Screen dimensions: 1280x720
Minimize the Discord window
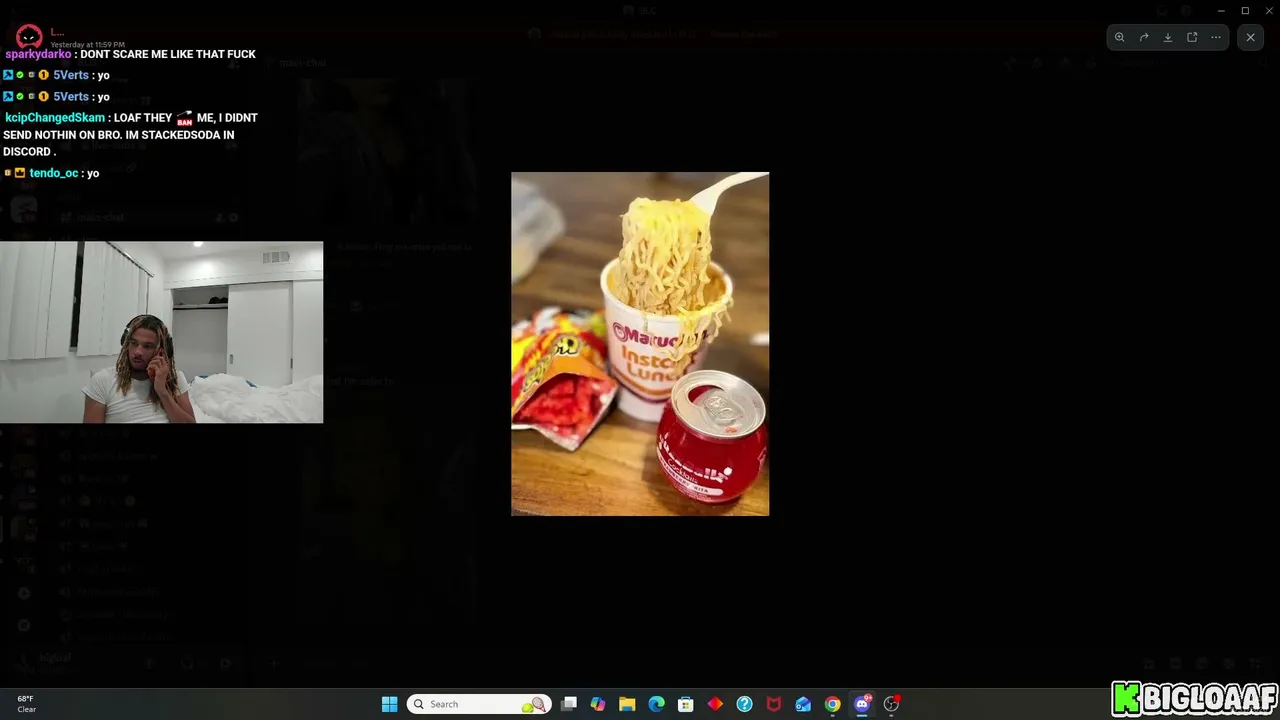click(1221, 10)
